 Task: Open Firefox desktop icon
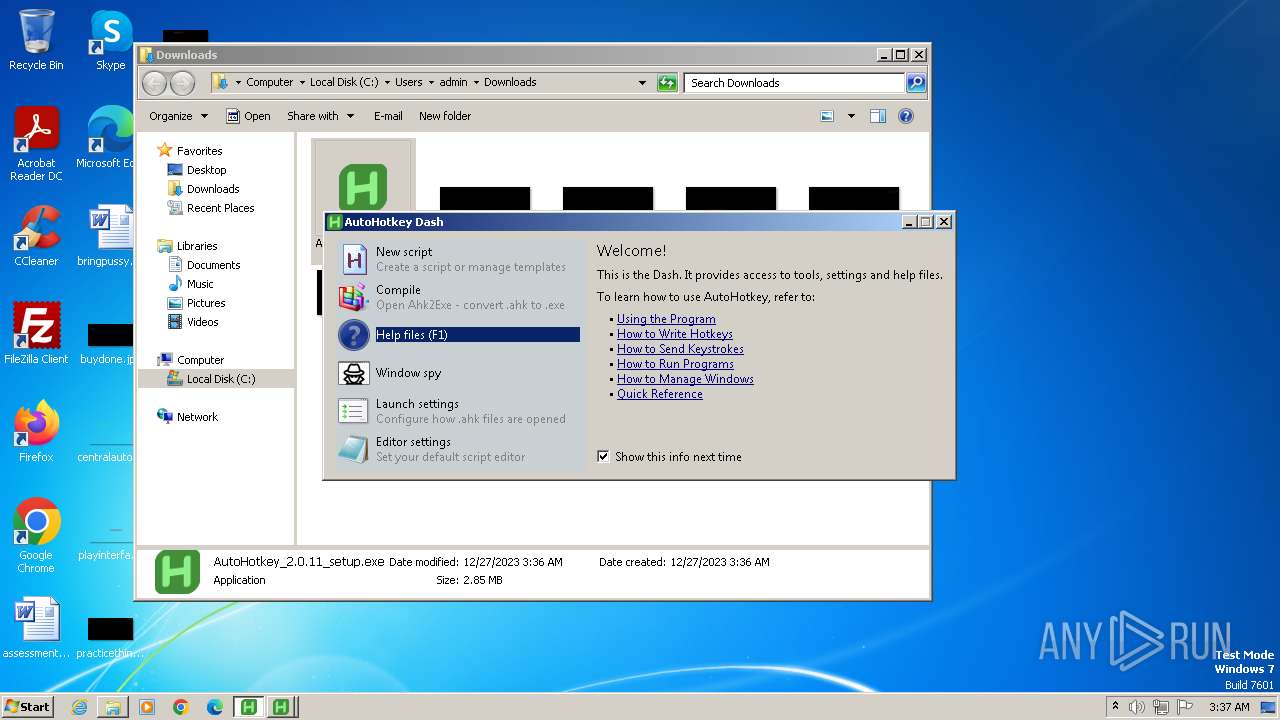point(36,432)
